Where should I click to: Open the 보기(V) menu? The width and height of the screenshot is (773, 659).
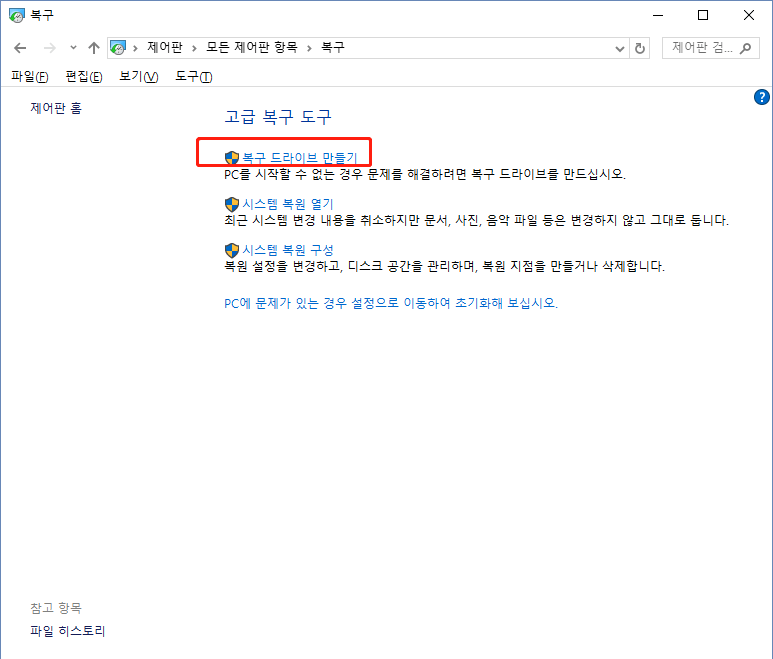pyautogui.click(x=138, y=77)
